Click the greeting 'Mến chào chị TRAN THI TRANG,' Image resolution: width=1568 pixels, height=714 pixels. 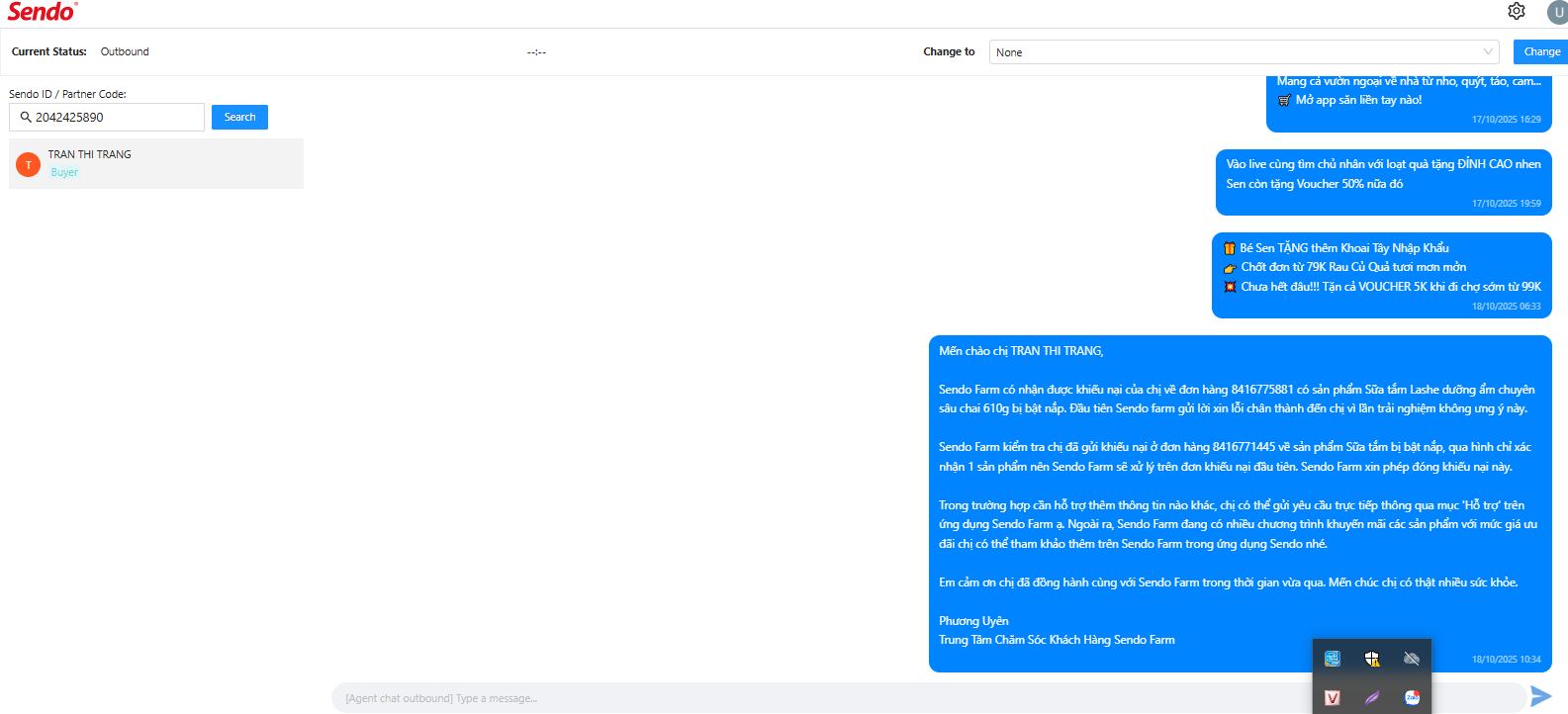tap(1021, 351)
